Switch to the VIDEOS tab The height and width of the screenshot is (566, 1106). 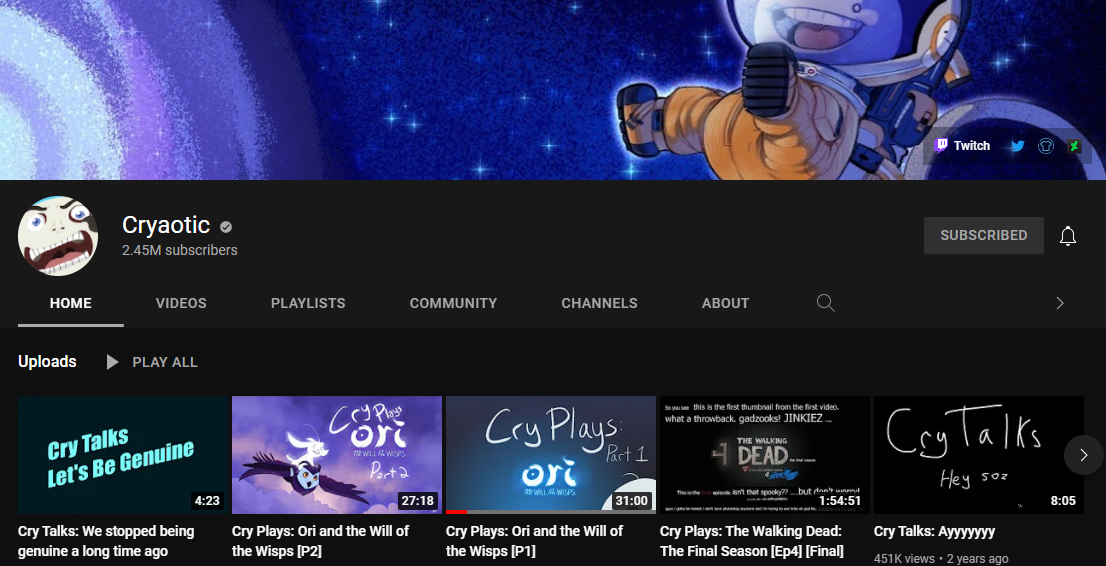(x=181, y=303)
